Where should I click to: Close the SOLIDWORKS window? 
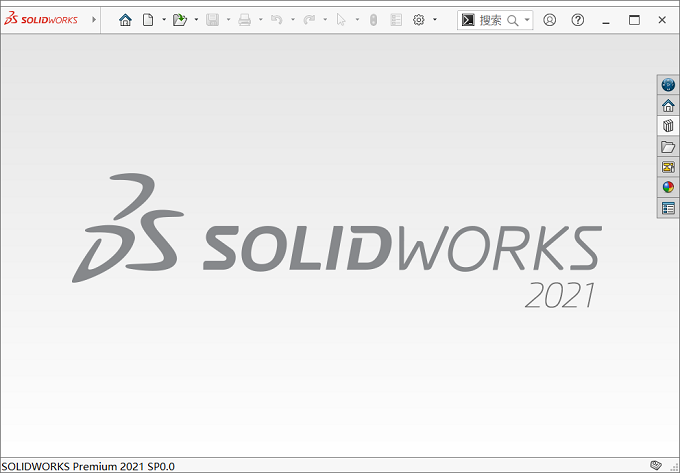pos(662,20)
